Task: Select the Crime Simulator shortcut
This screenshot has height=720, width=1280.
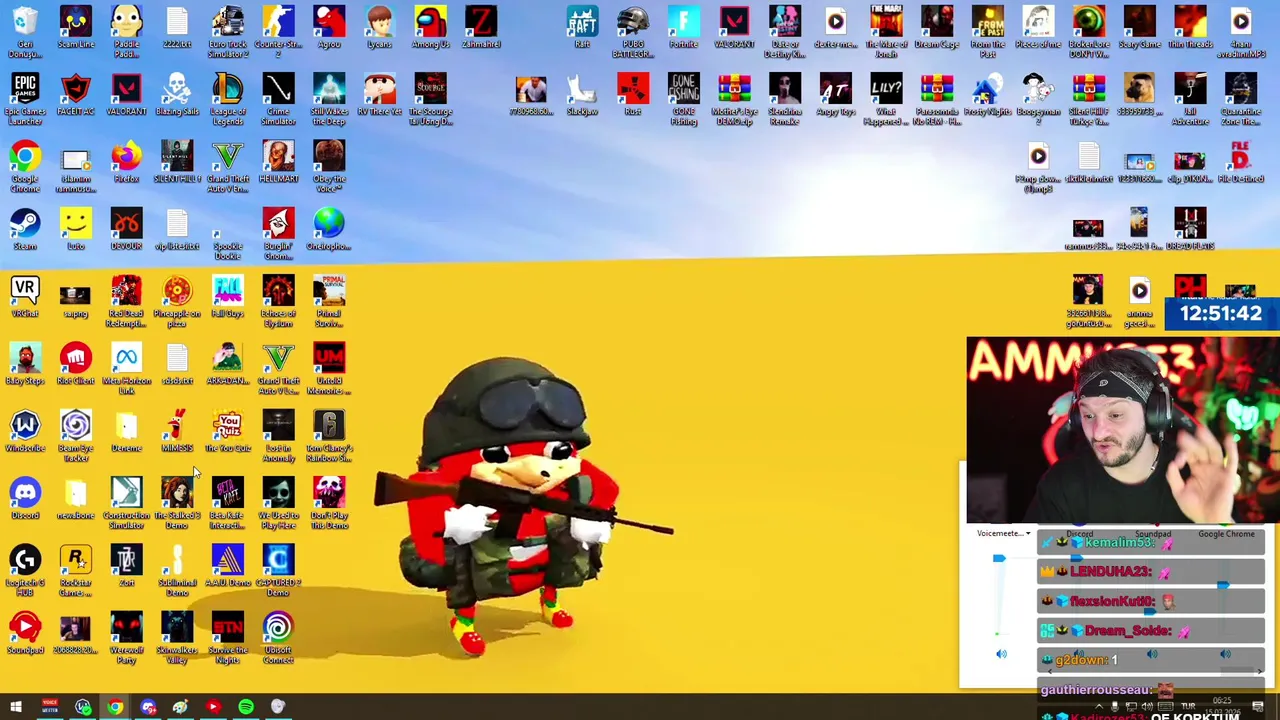Action: 279,99
